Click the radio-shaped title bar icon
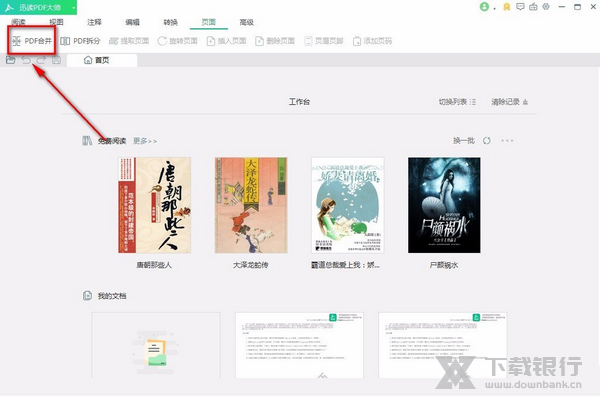Image resolution: width=600 pixels, height=397 pixels. [x=533, y=7]
